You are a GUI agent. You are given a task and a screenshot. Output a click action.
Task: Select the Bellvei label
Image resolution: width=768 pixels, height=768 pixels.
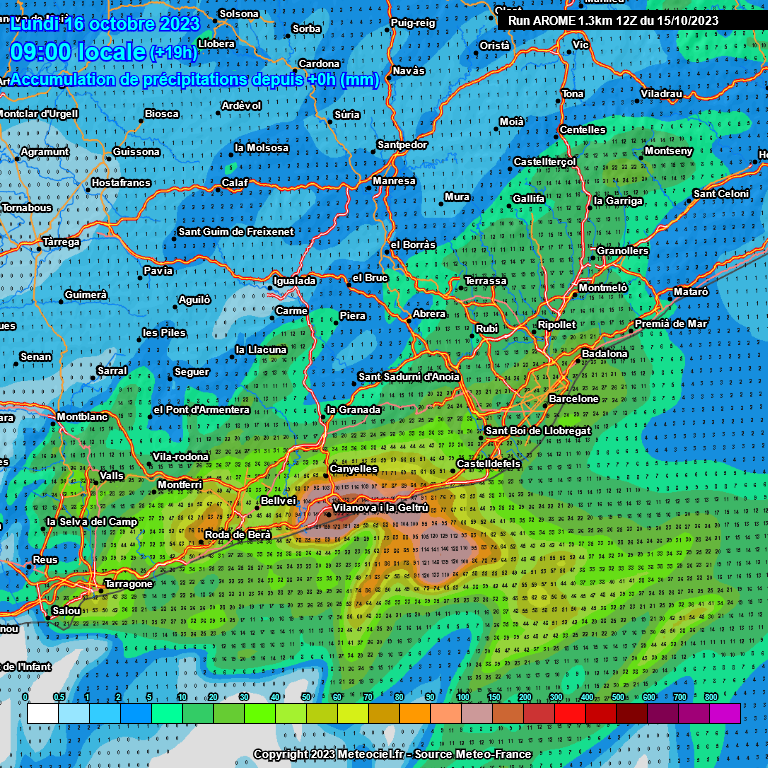pyautogui.click(x=279, y=501)
